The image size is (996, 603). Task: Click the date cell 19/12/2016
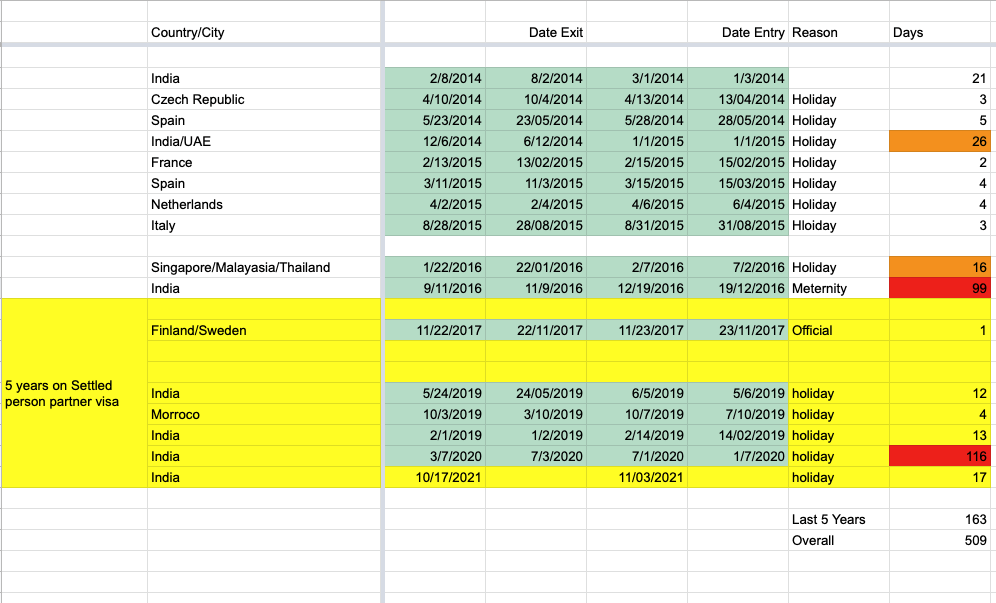[738, 288]
